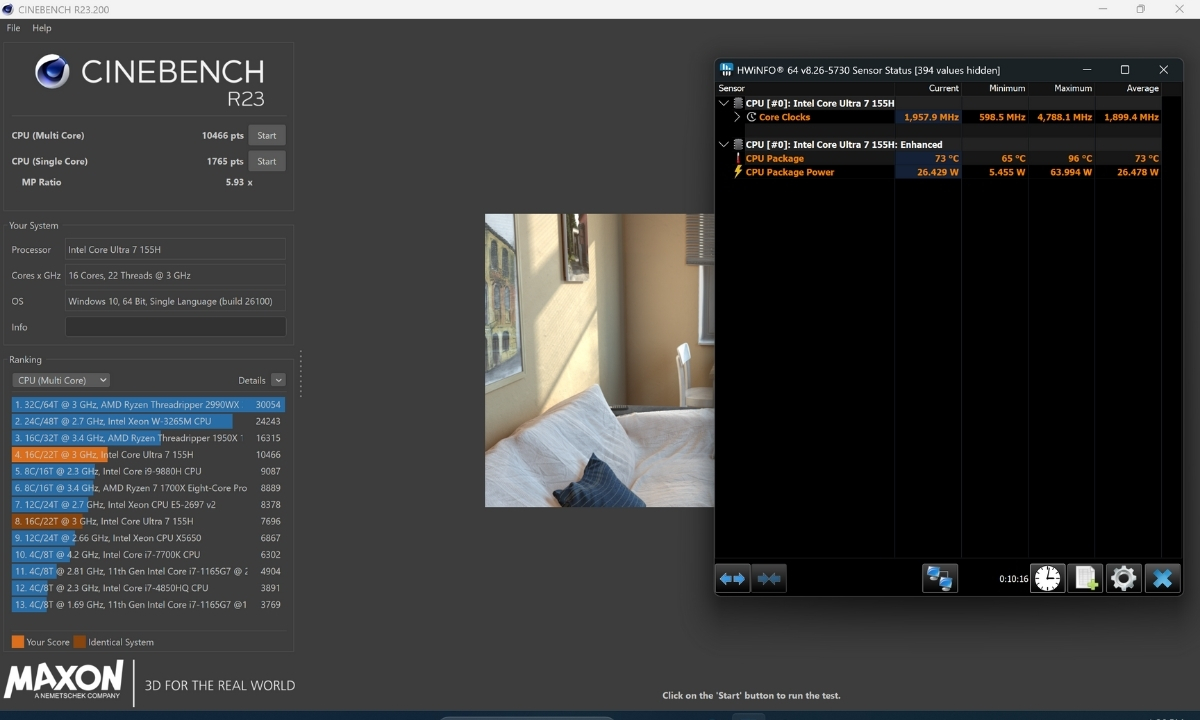Open the File menu in Cinebench
This screenshot has height=720, width=1200.
point(14,28)
